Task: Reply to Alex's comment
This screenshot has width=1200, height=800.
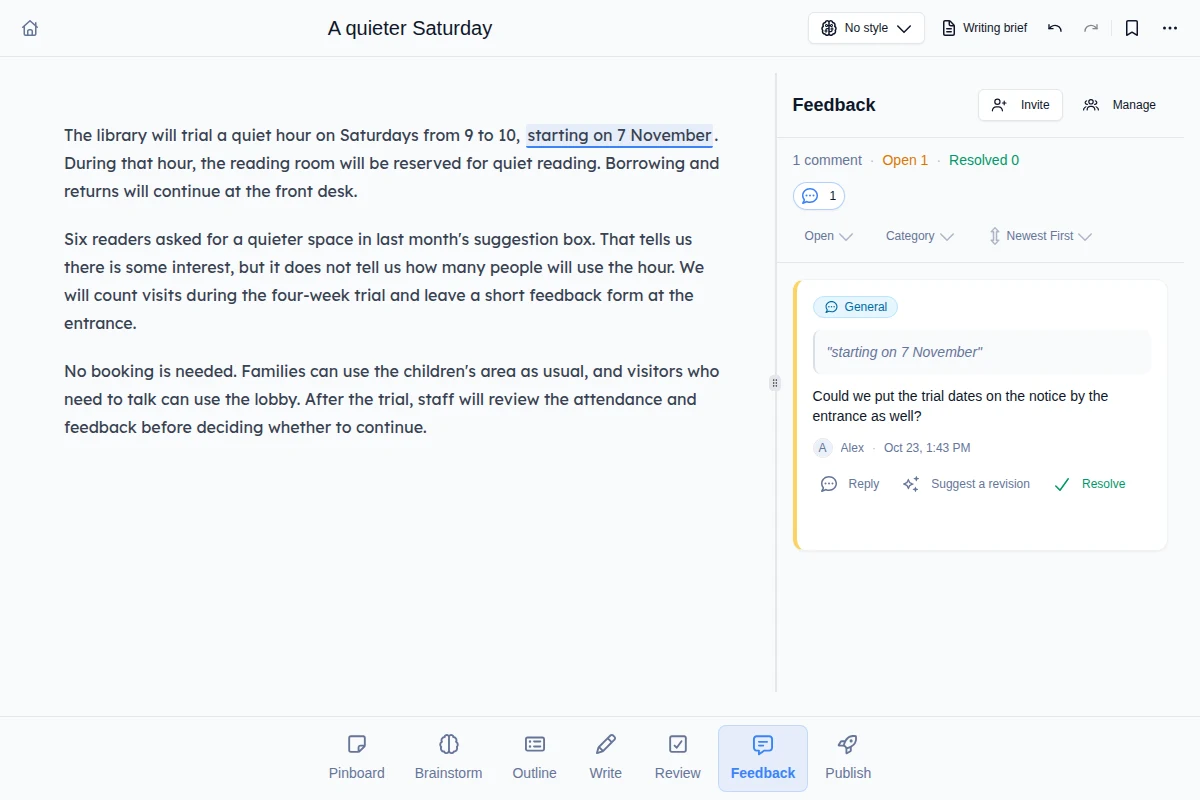Action: pos(850,484)
